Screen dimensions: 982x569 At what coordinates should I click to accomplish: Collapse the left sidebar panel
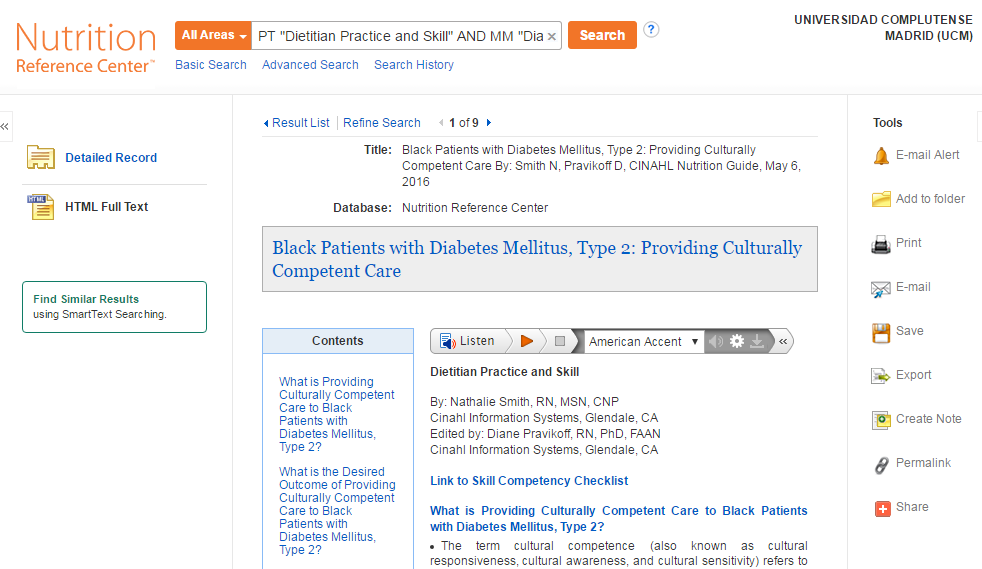click(5, 126)
